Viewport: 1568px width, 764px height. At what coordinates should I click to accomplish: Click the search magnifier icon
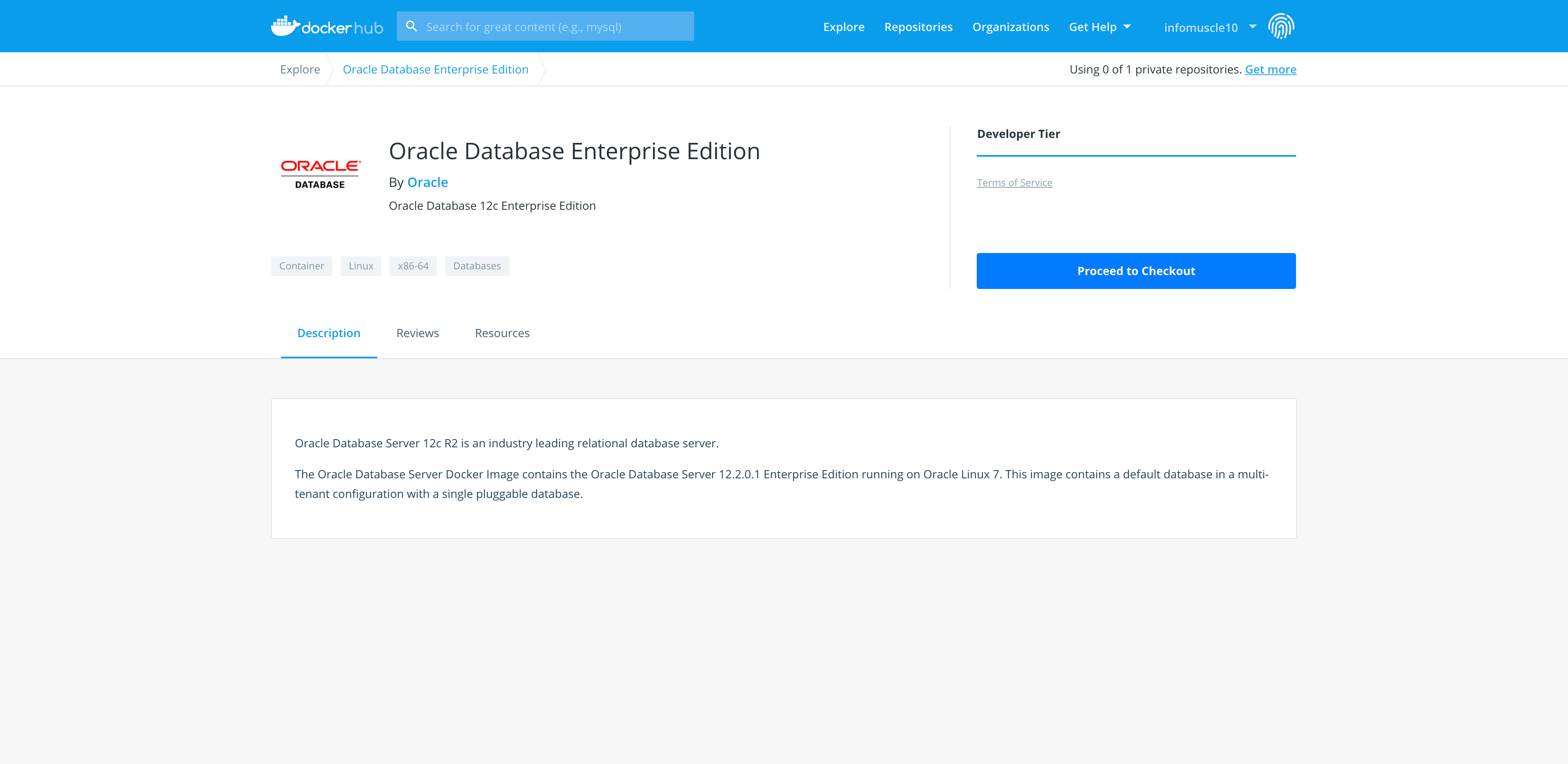412,26
